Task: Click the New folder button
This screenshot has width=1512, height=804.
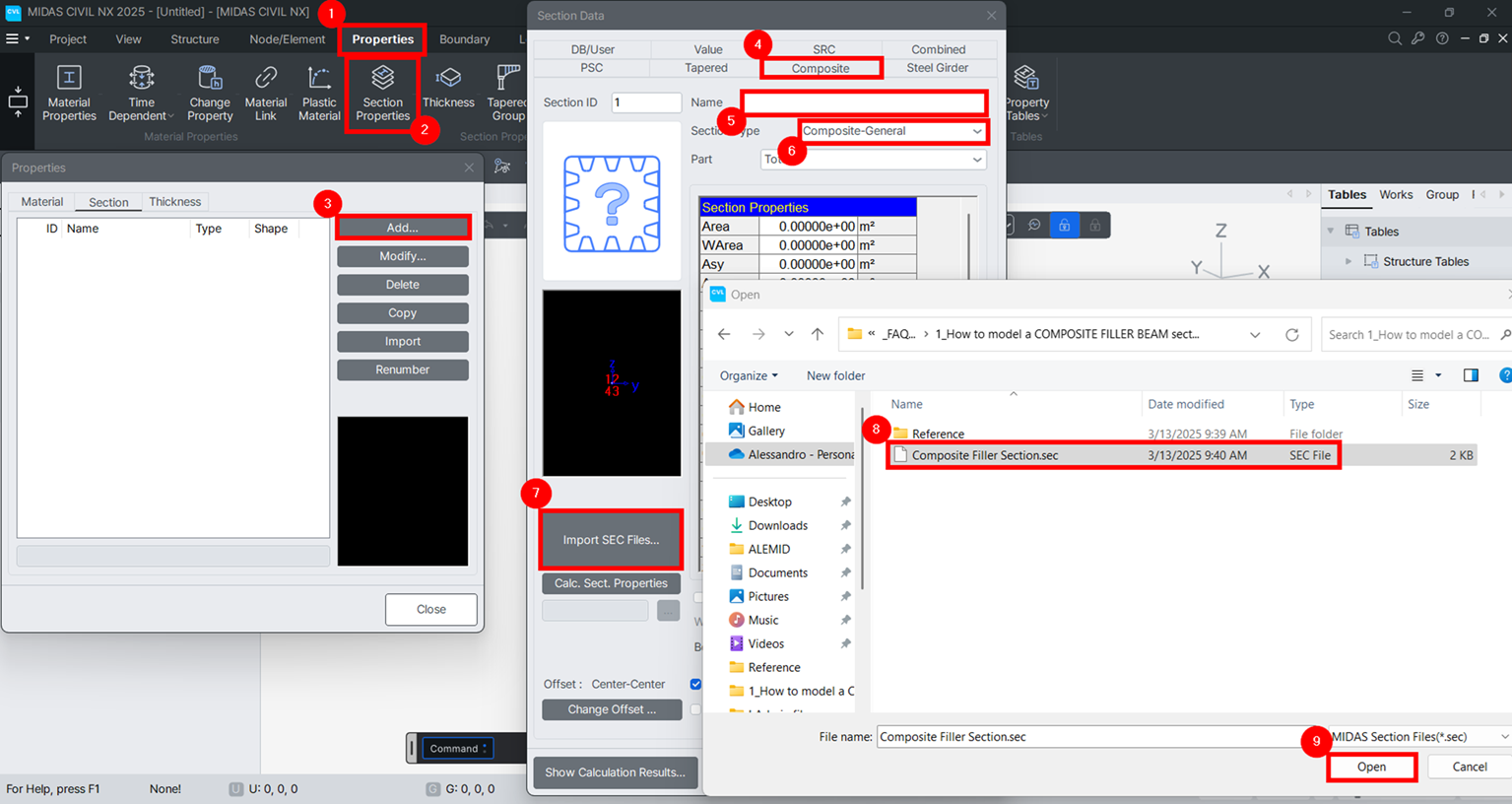Action: (x=835, y=375)
